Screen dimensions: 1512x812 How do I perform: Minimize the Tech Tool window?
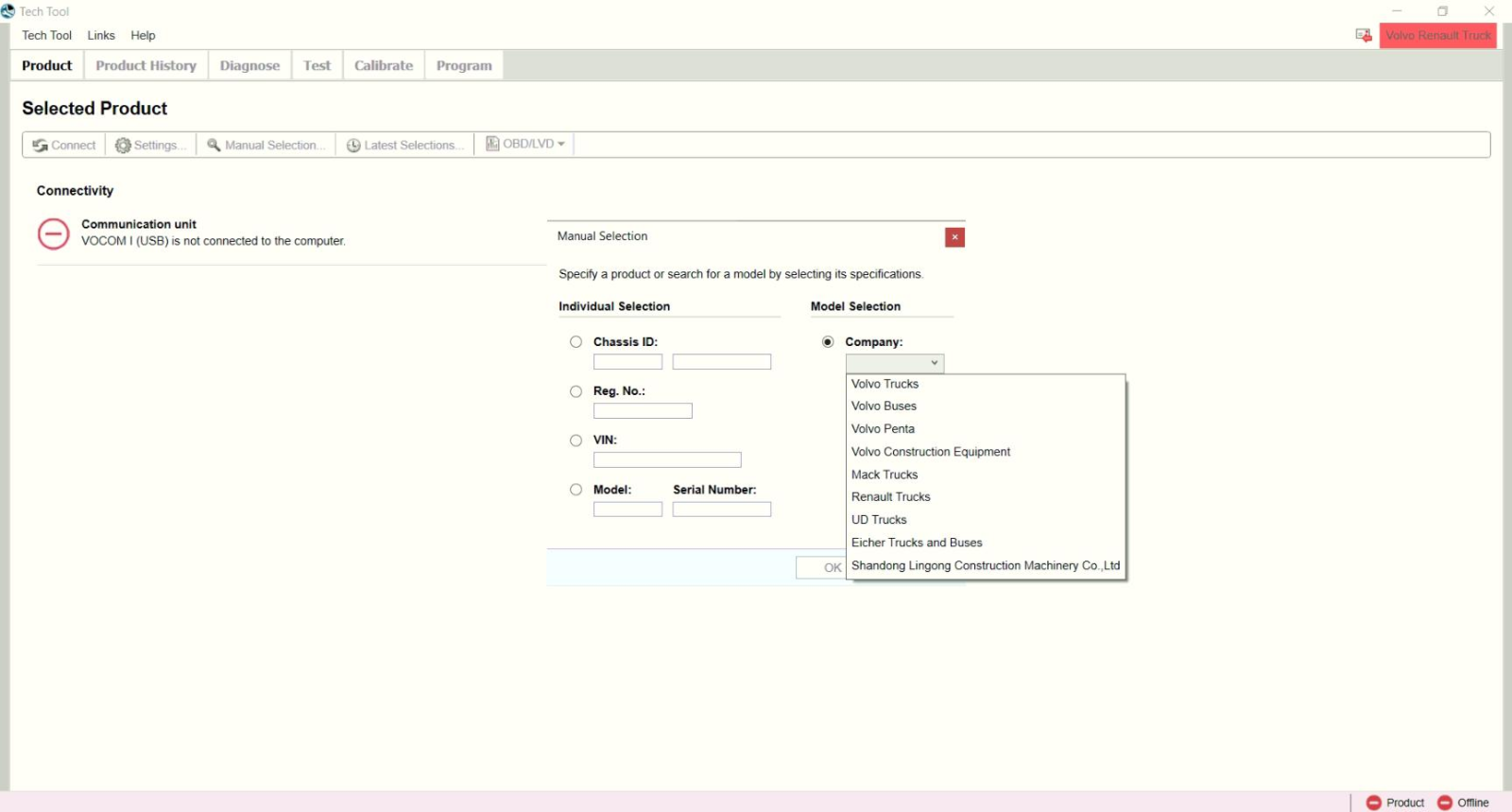pyautogui.click(x=1397, y=11)
